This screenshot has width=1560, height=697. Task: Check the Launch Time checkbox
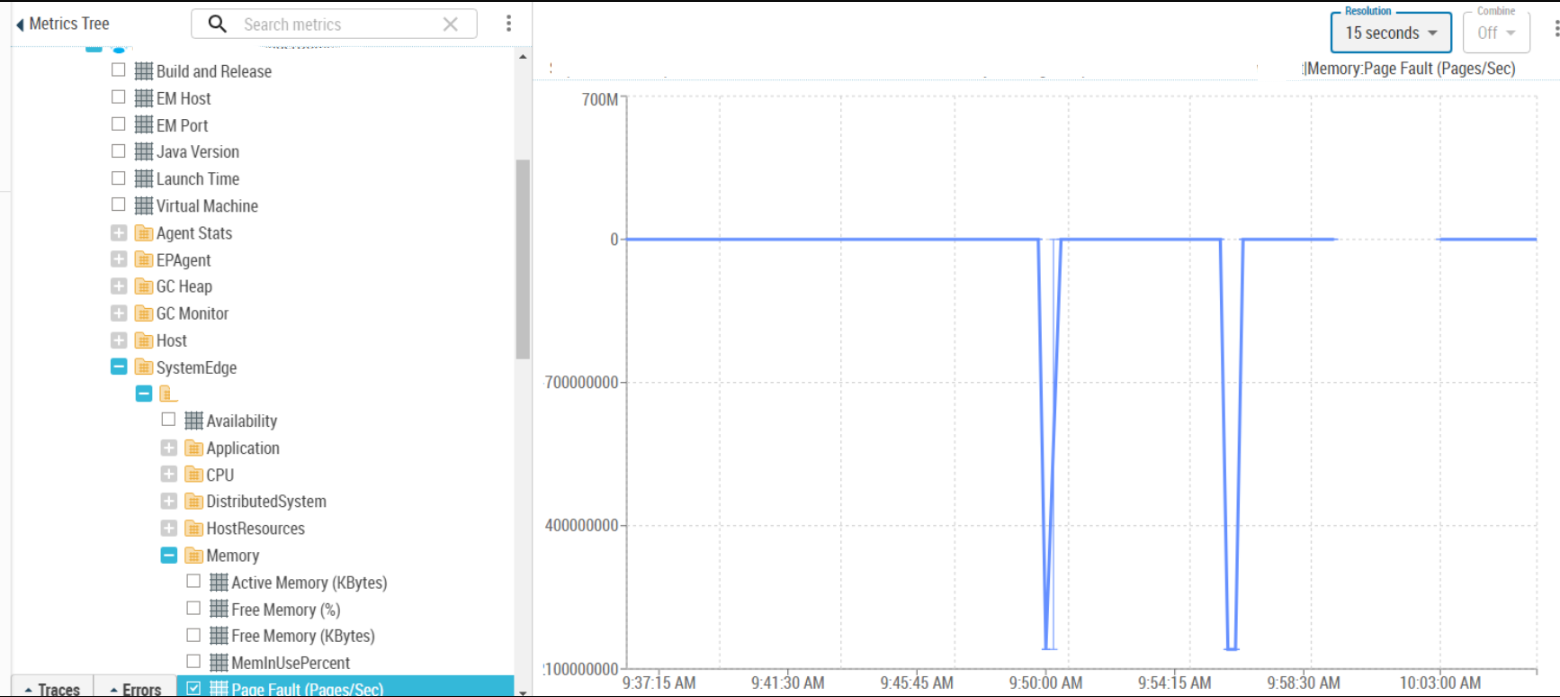[118, 178]
